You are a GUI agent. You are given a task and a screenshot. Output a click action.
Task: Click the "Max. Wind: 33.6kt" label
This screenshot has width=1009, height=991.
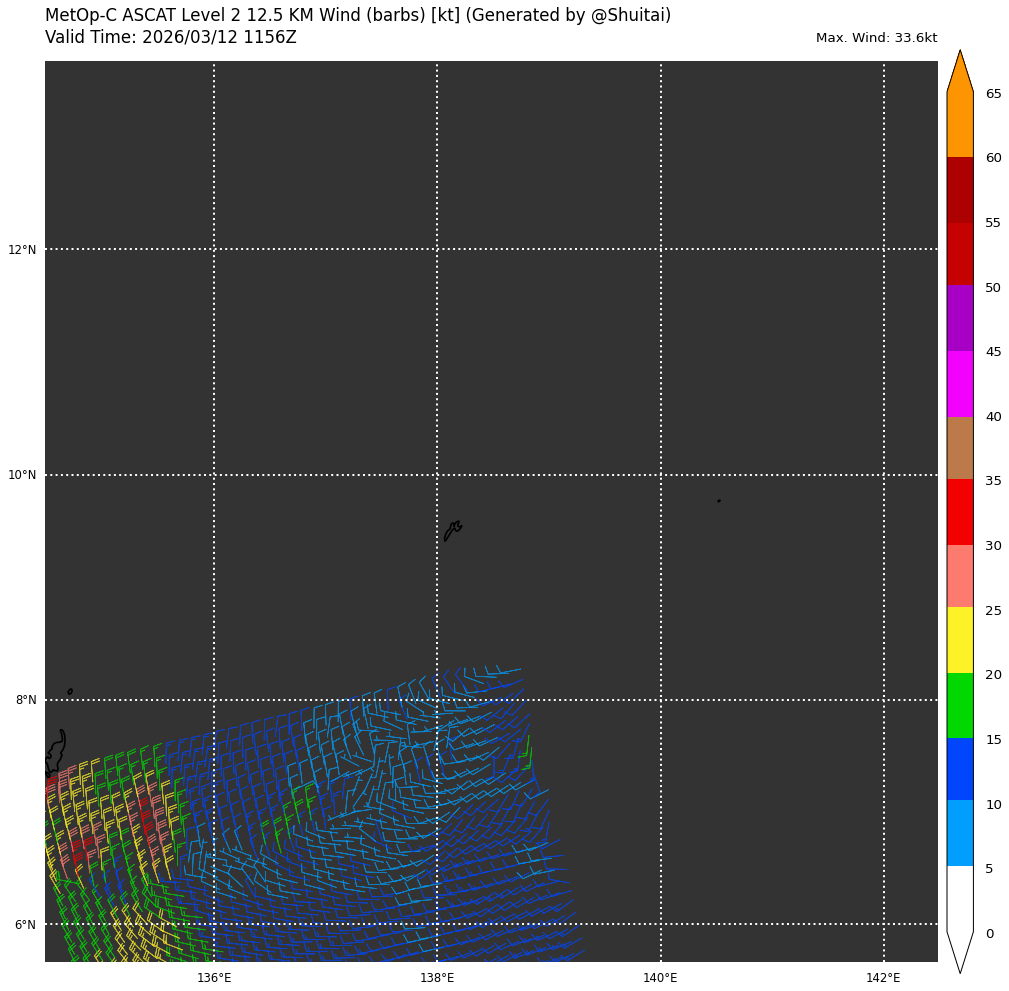(x=876, y=38)
